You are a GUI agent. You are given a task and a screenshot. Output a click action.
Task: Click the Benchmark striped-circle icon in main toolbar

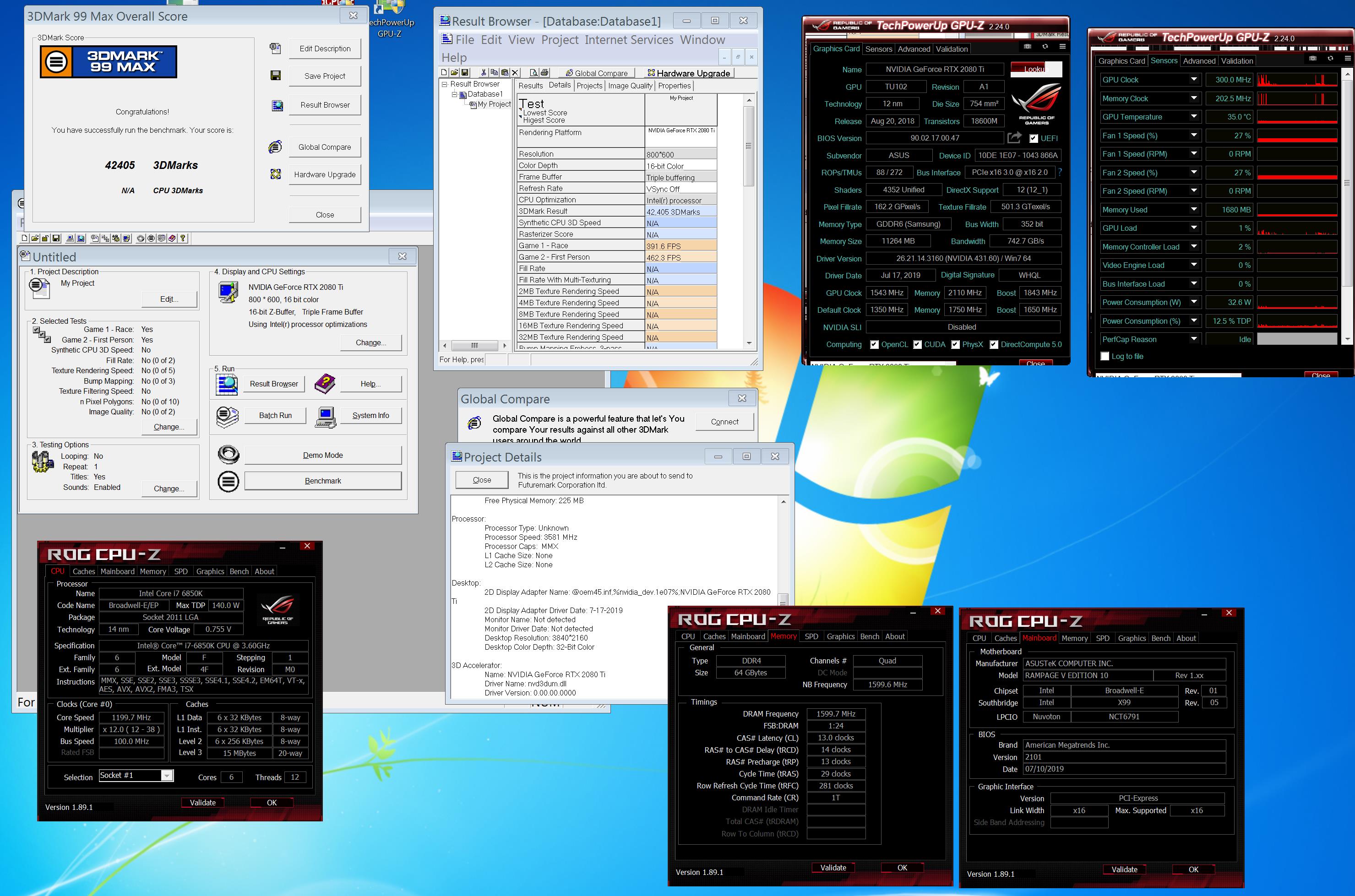pos(152,238)
